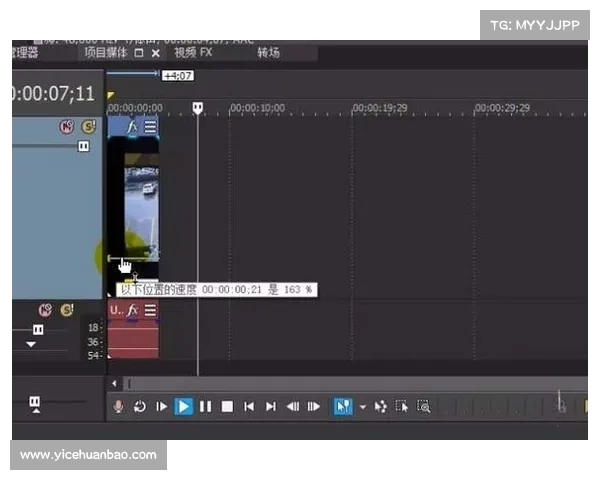
Task: Click the yellow loop region start marker
Action: [111, 95]
